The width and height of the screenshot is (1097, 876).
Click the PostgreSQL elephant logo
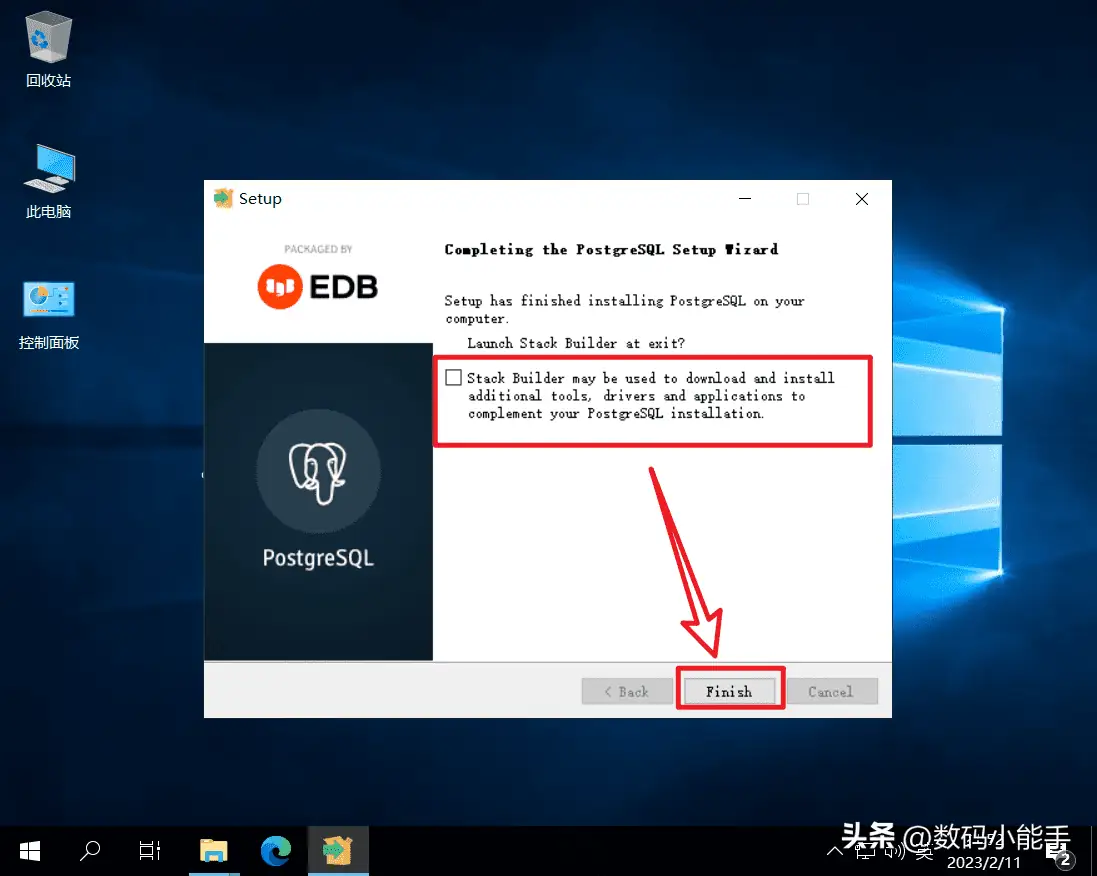[318, 472]
